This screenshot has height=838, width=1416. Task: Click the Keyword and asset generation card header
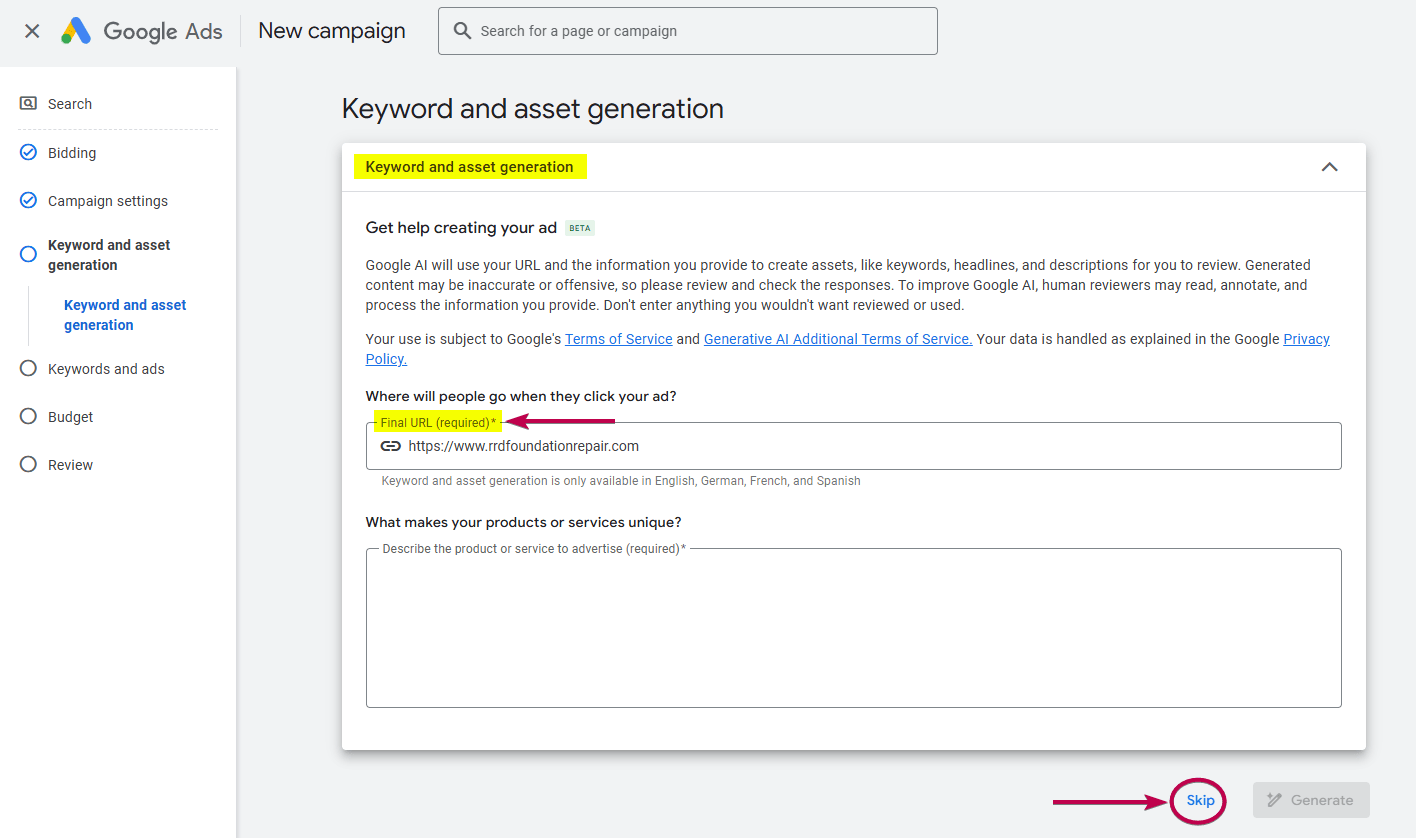[854, 167]
